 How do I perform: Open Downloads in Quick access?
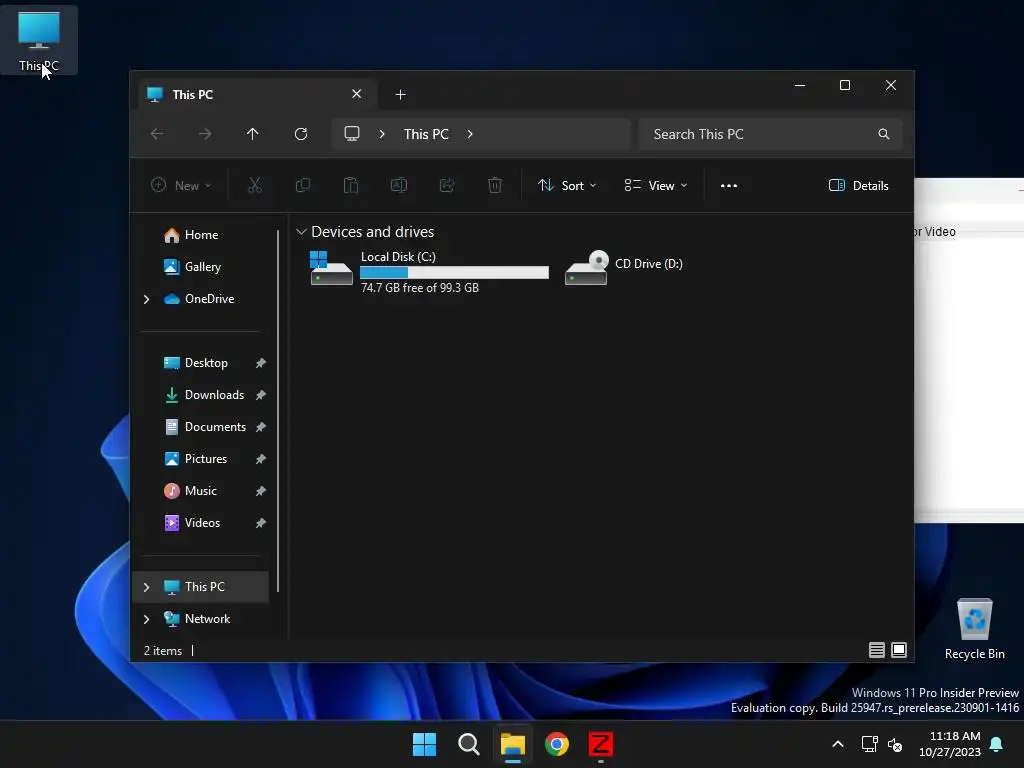click(214, 394)
